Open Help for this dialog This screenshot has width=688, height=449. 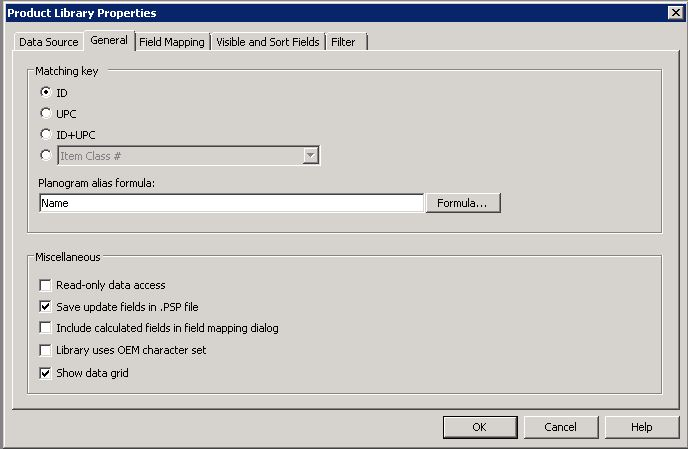pyautogui.click(x=641, y=427)
